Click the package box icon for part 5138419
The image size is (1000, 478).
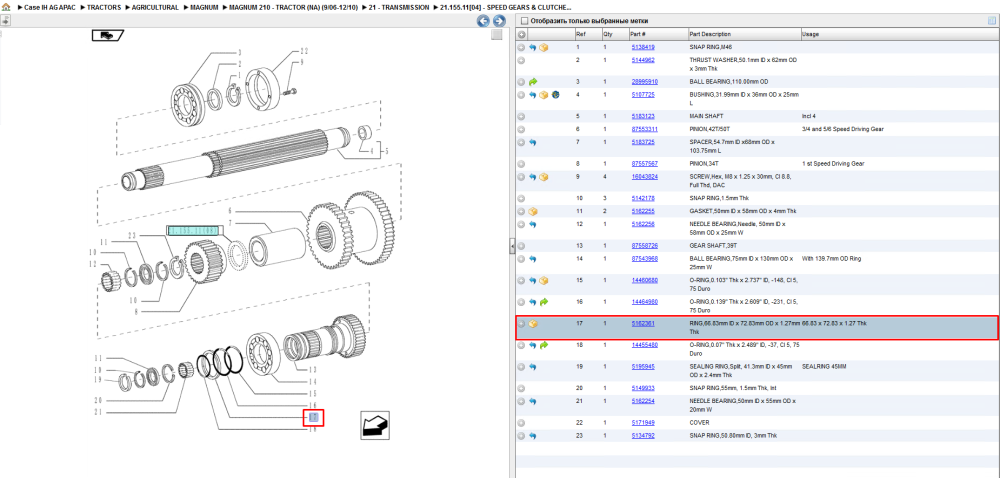pos(544,47)
